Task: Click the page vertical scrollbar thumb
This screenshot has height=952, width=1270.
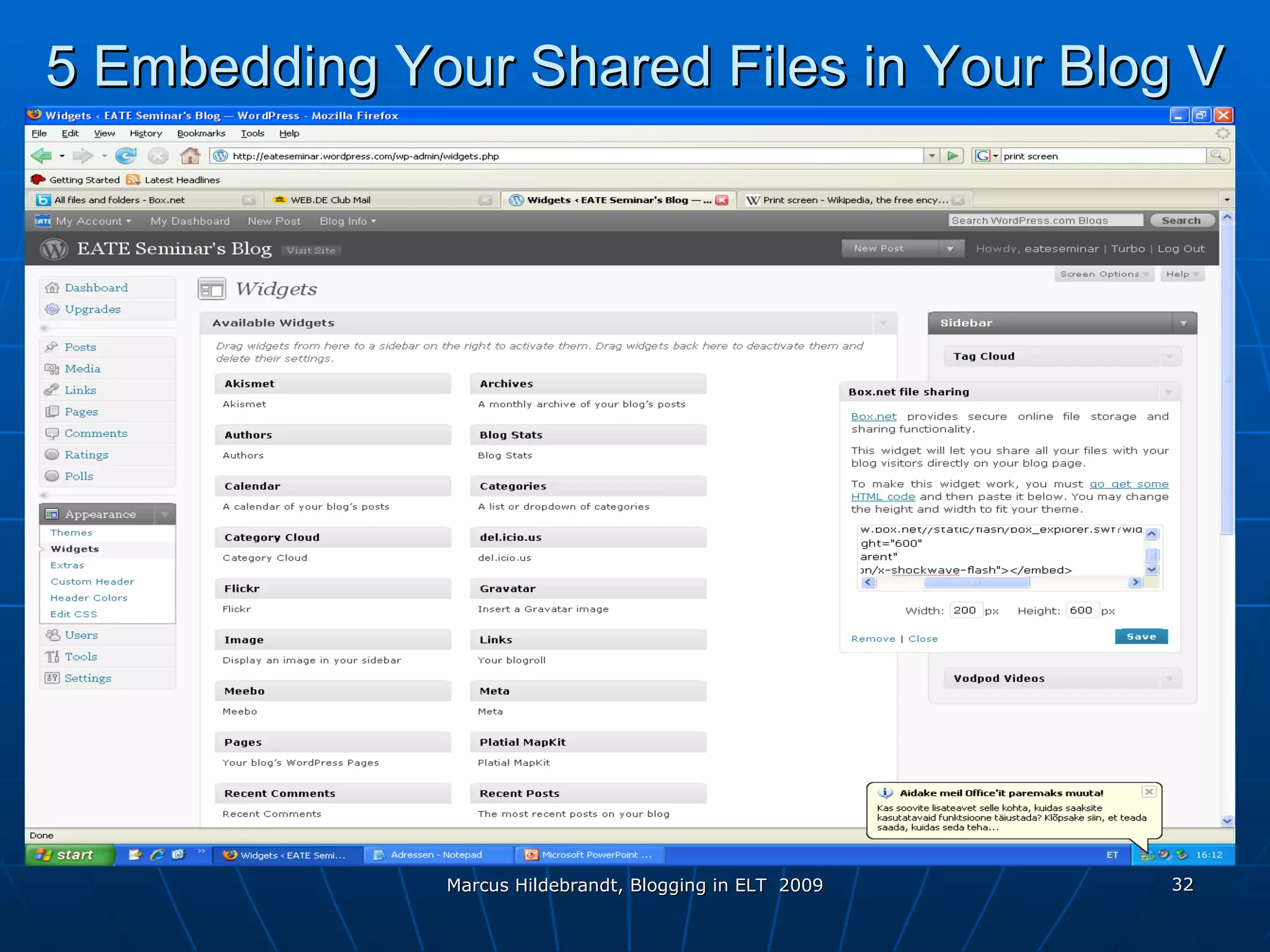Action: (1227, 379)
